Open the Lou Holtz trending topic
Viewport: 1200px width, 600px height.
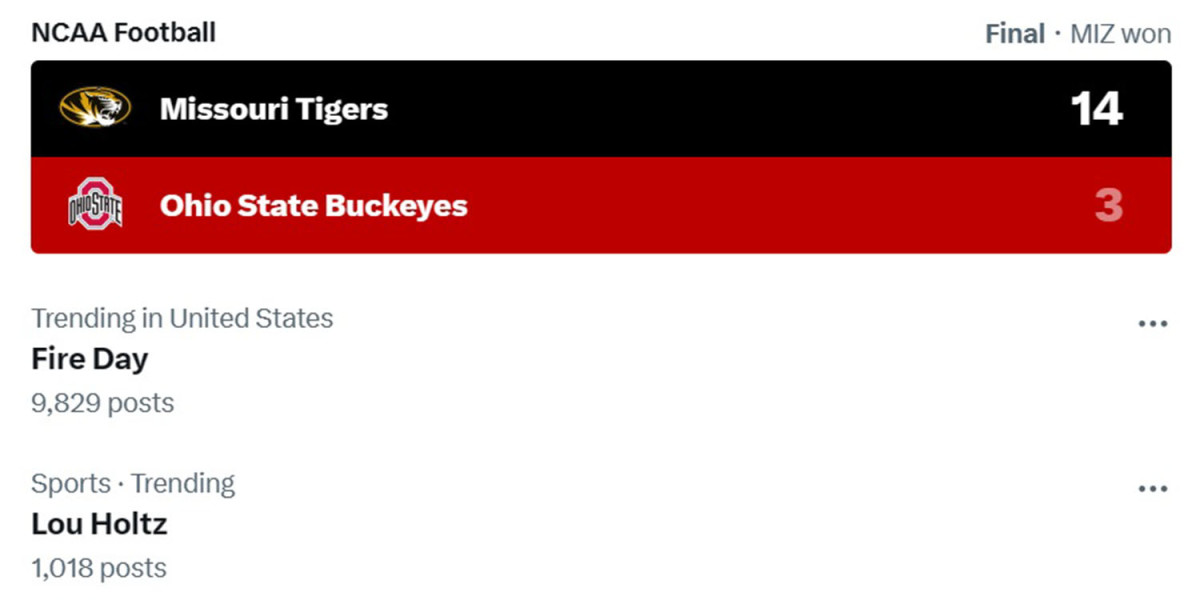coord(99,523)
